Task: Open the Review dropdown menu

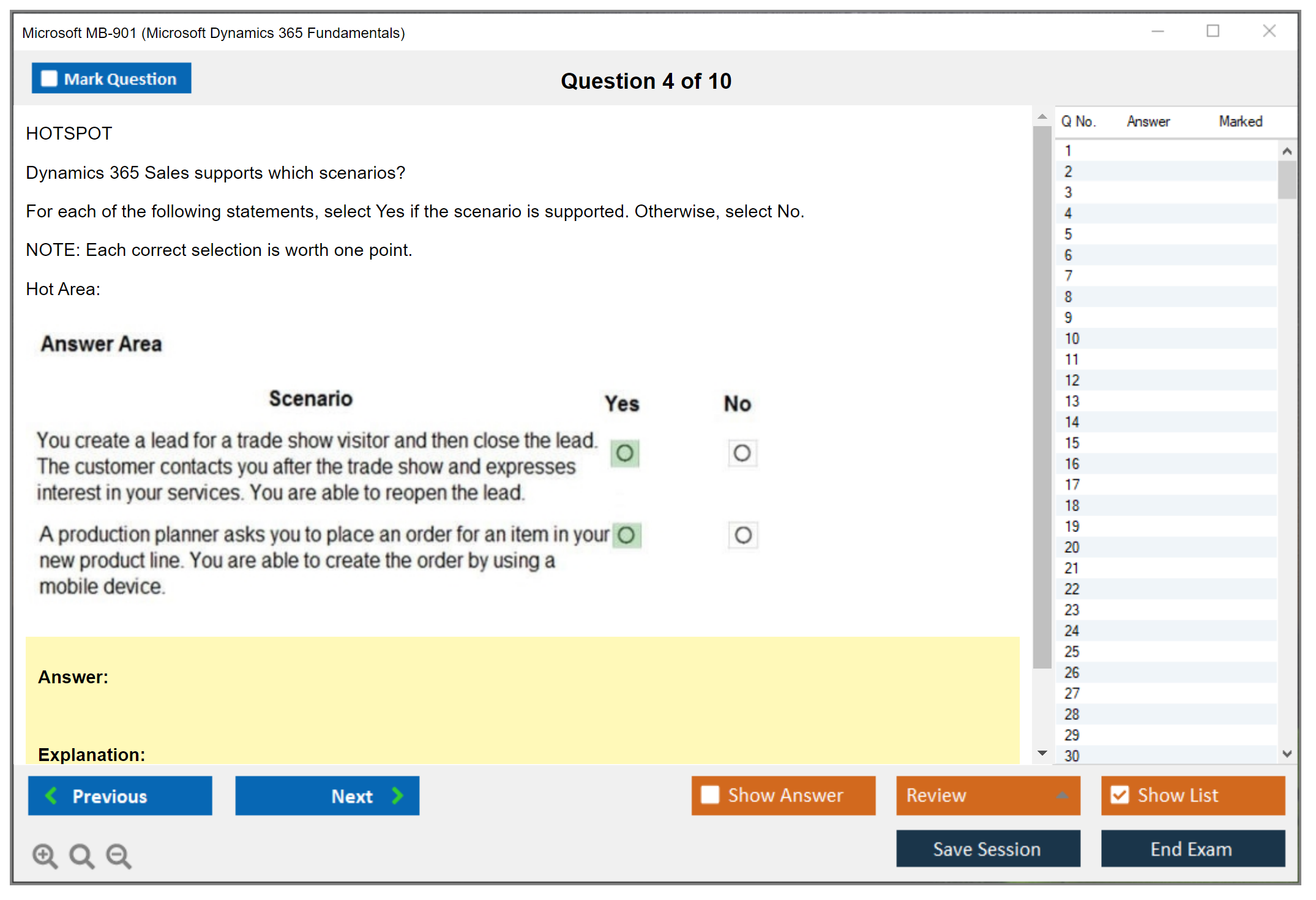Action: click(x=1062, y=795)
